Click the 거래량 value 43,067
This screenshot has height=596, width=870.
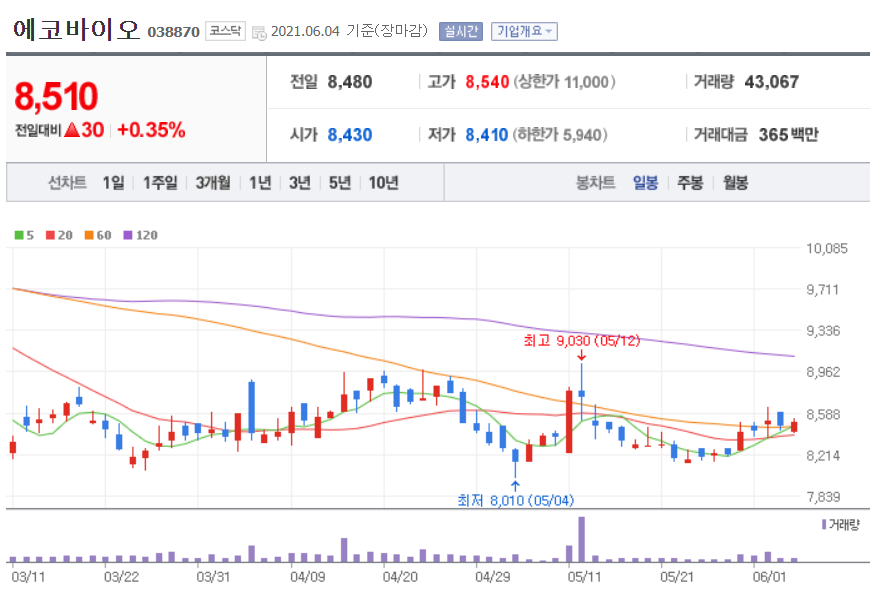tap(772, 82)
